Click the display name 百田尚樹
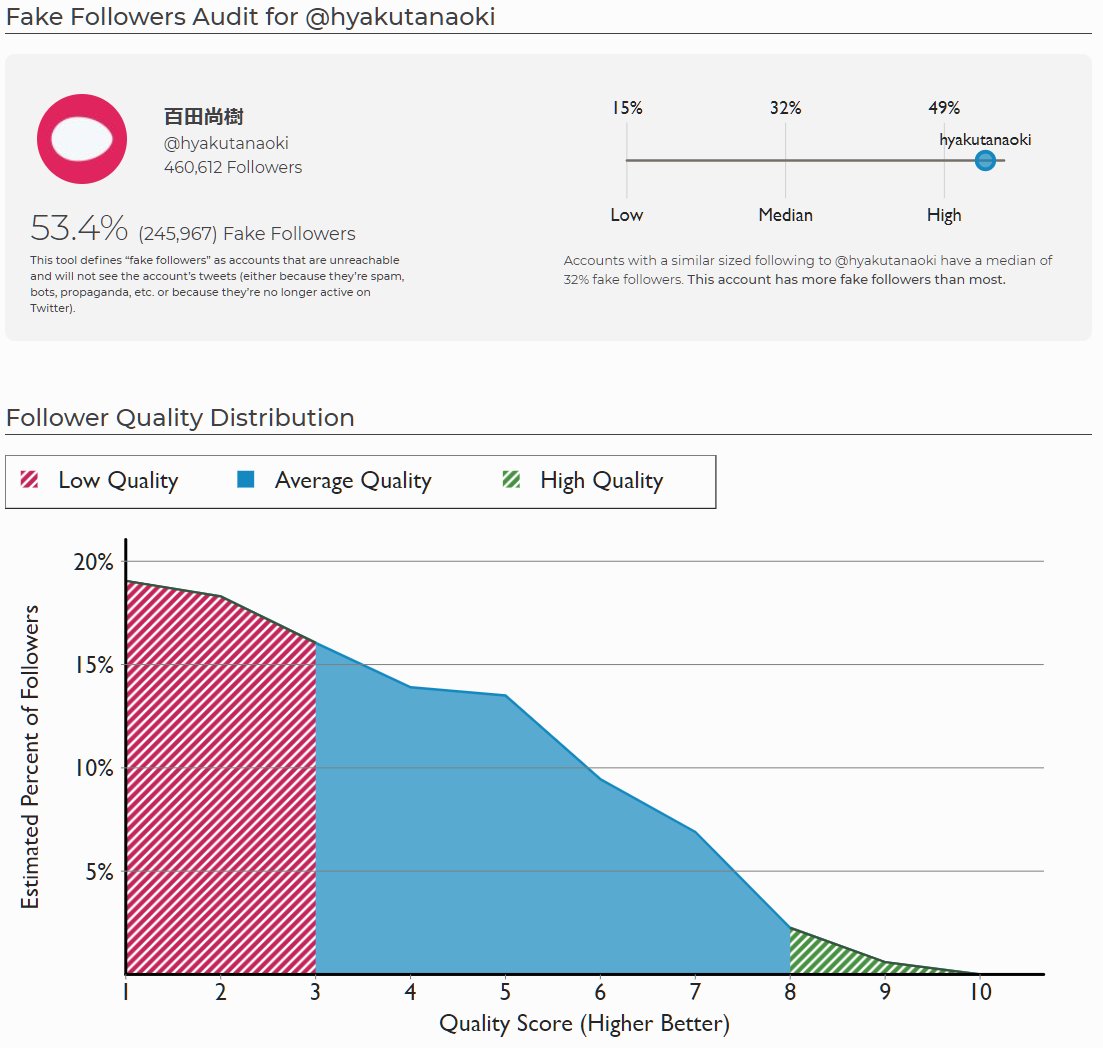This screenshot has width=1103, height=1048. 203,116
